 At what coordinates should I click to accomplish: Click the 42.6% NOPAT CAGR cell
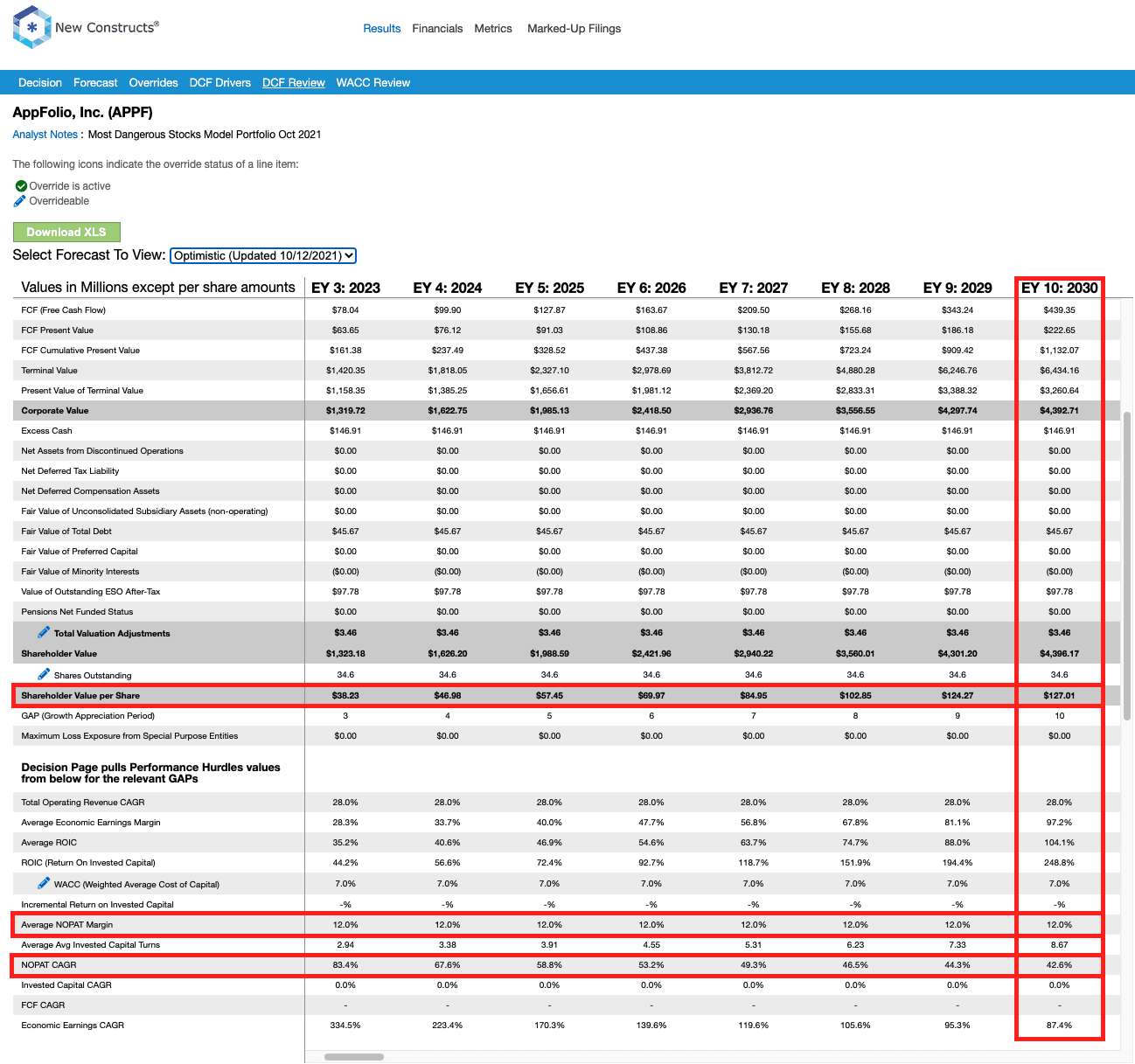point(1060,965)
